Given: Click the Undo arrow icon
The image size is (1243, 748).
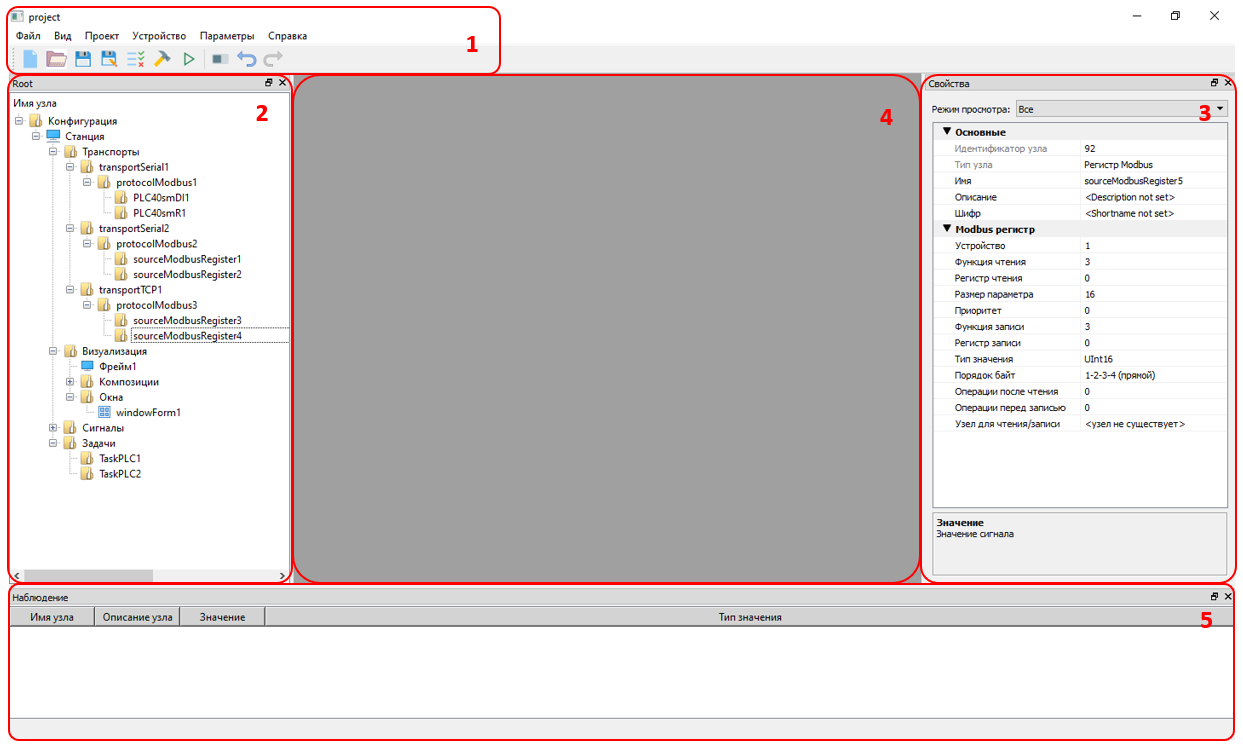Looking at the screenshot, I should click(246, 59).
